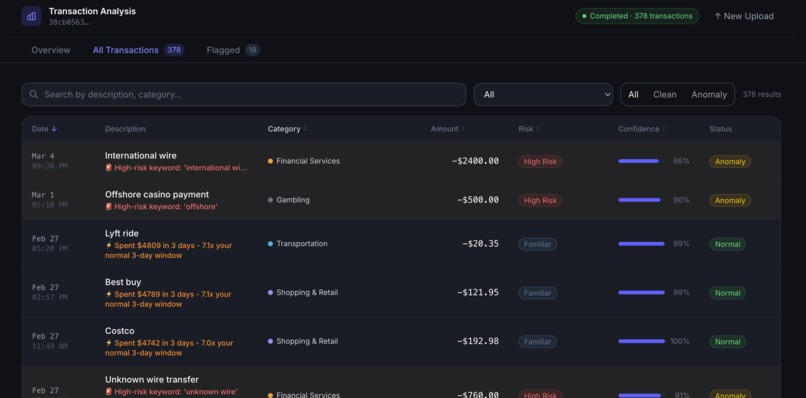The height and width of the screenshot is (398, 806).
Task: Click the New Upload button
Action: coord(743,16)
